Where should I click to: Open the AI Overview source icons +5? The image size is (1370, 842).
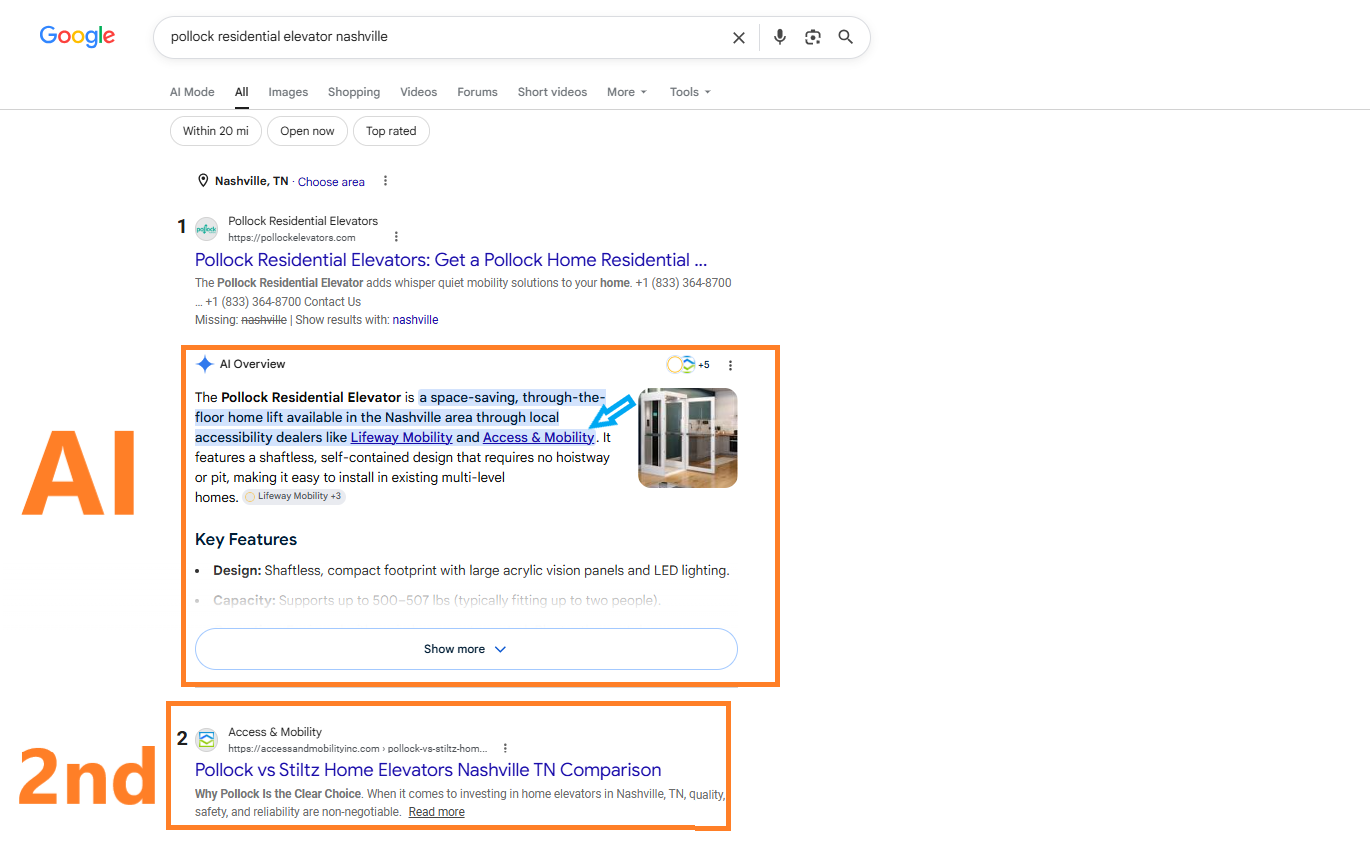click(x=688, y=365)
